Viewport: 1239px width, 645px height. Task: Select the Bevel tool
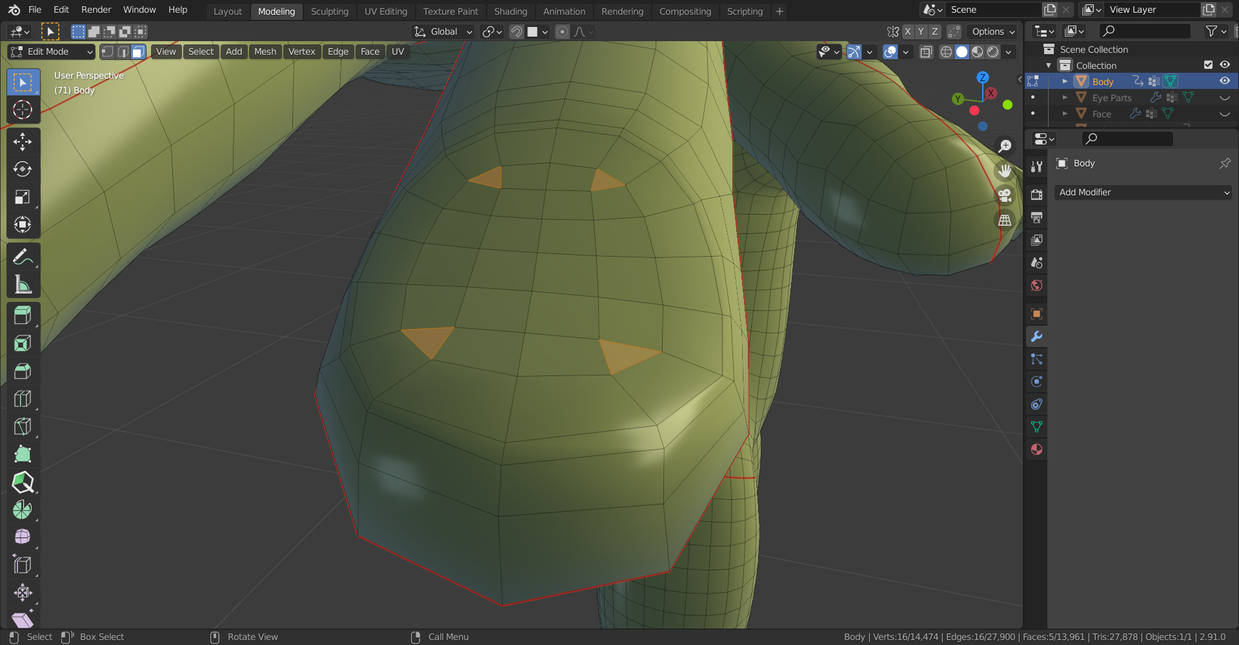point(22,372)
